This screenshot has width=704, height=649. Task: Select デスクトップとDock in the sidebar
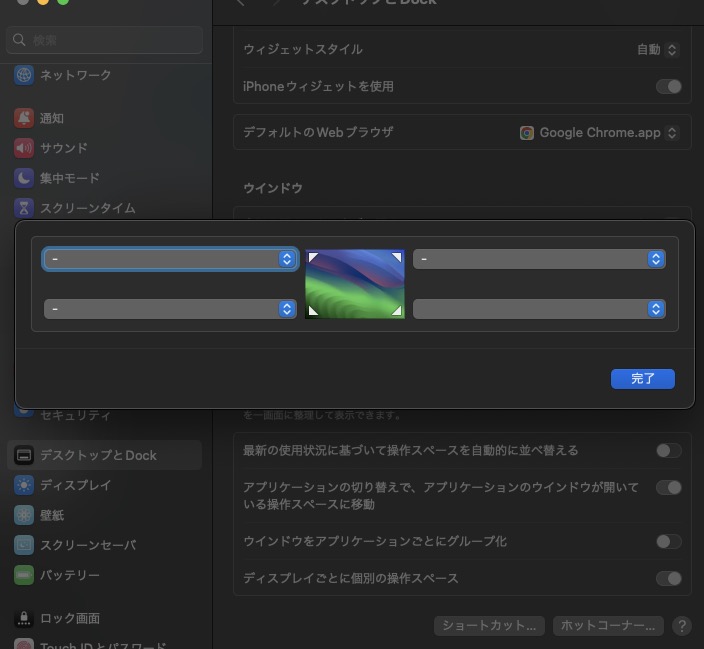[98, 455]
